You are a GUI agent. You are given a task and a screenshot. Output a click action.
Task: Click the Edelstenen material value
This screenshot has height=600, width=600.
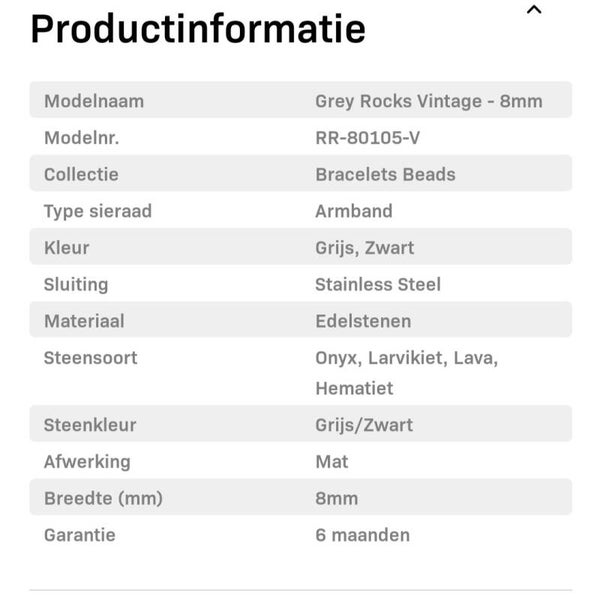click(x=363, y=321)
